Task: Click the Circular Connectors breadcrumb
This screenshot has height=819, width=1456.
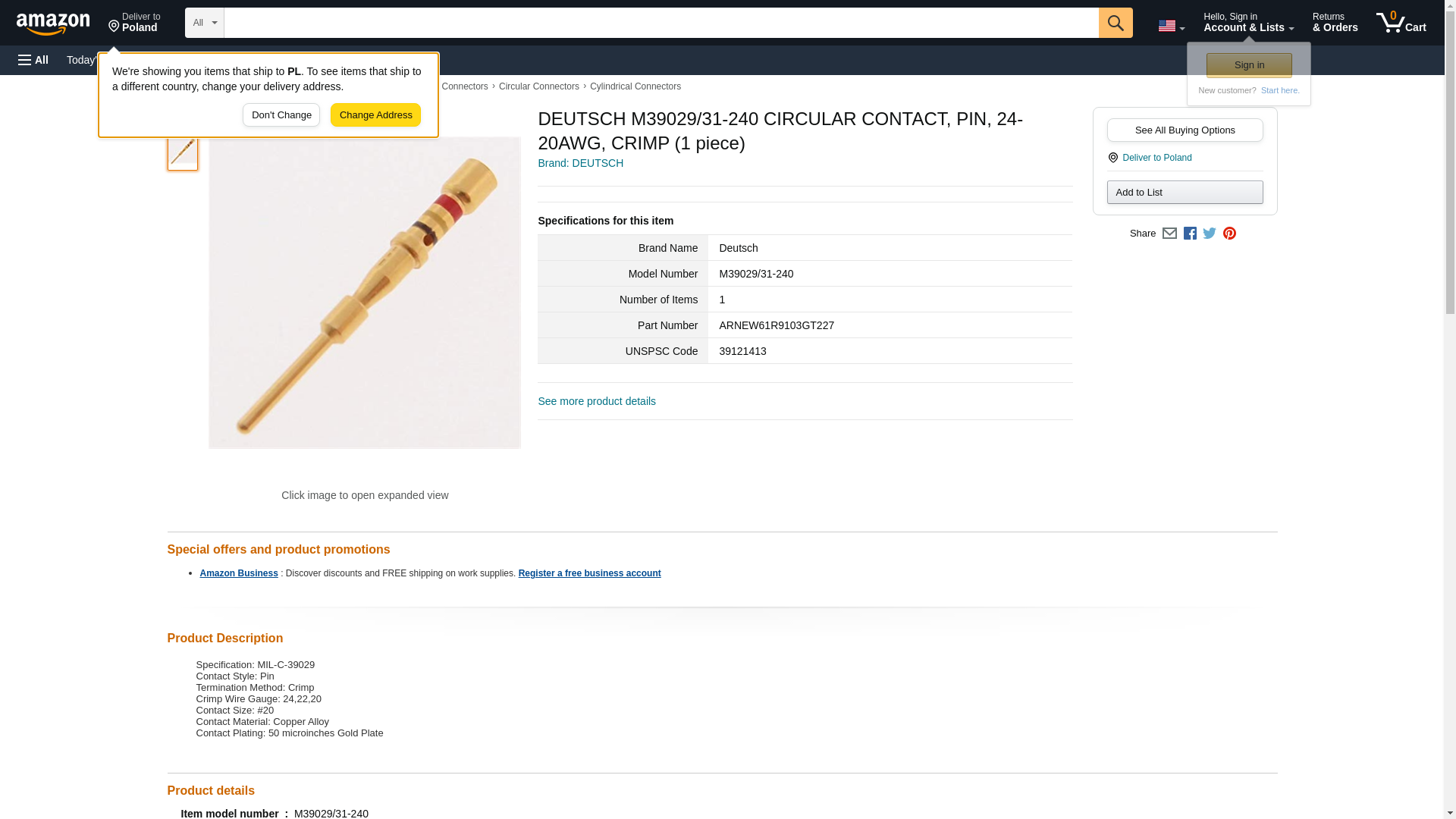Action: pos(538,86)
